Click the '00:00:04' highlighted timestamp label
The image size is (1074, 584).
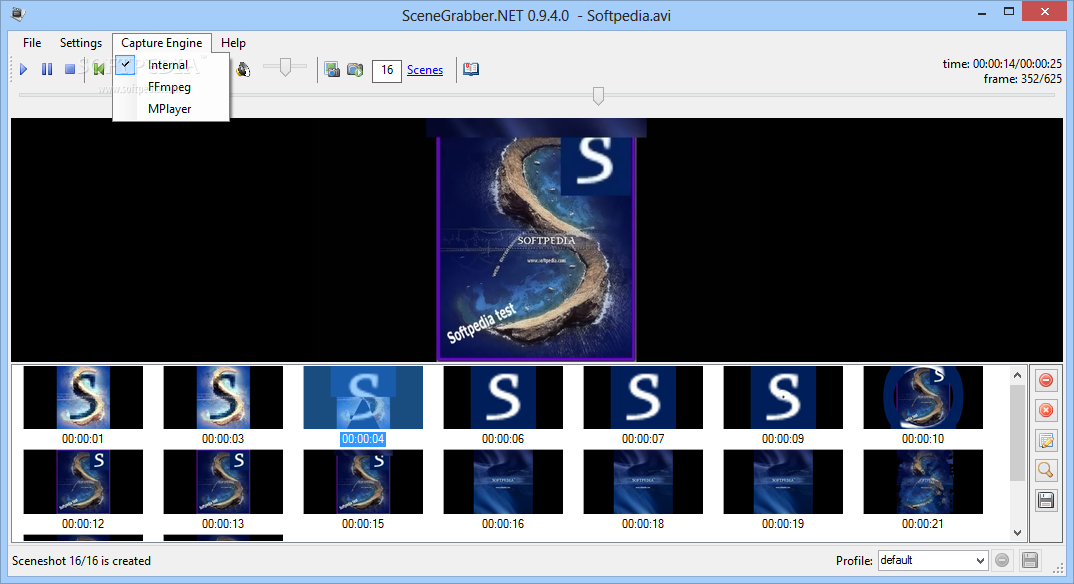[363, 439]
